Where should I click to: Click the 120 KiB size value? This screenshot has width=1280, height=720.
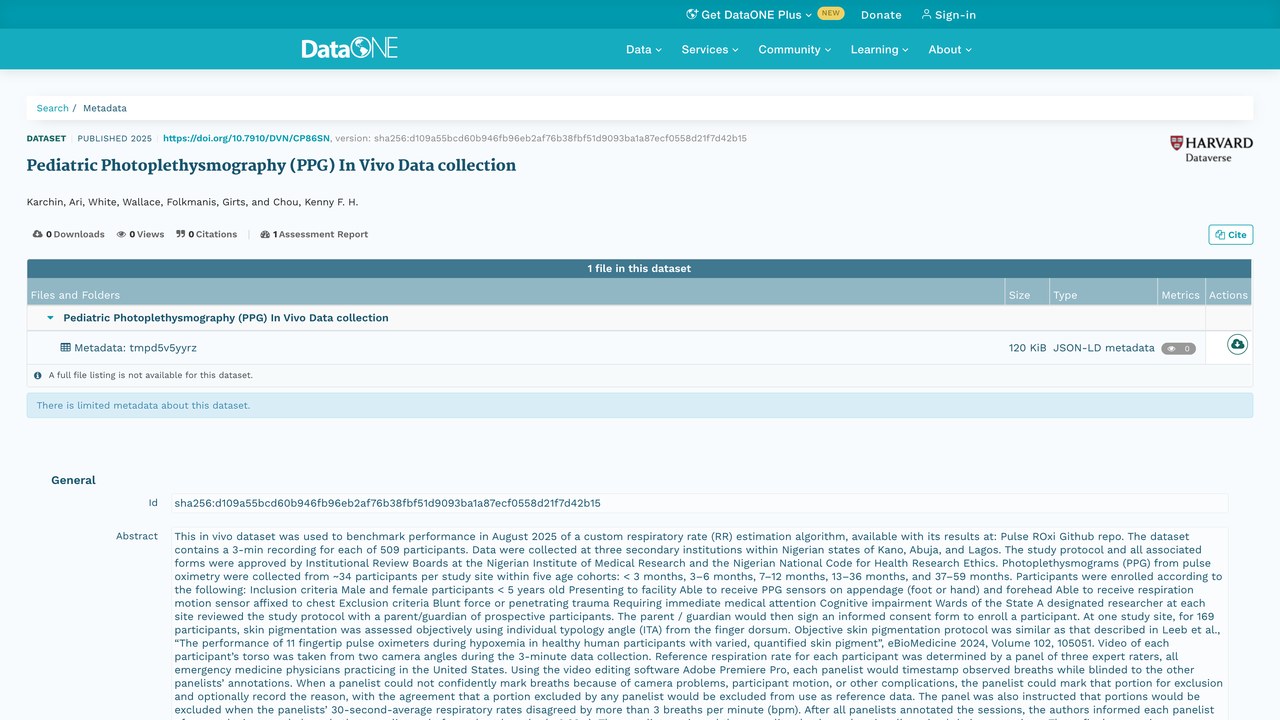pyautogui.click(x=1028, y=348)
